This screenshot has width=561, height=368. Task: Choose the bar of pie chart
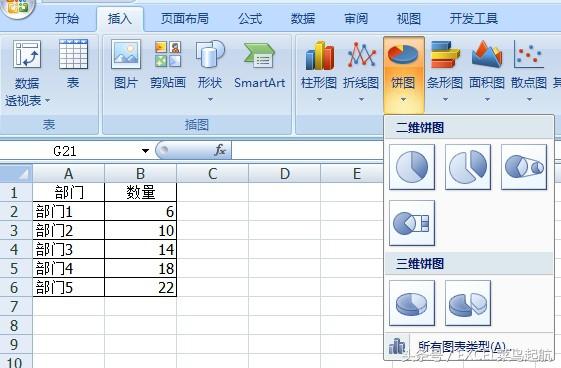tap(412, 223)
